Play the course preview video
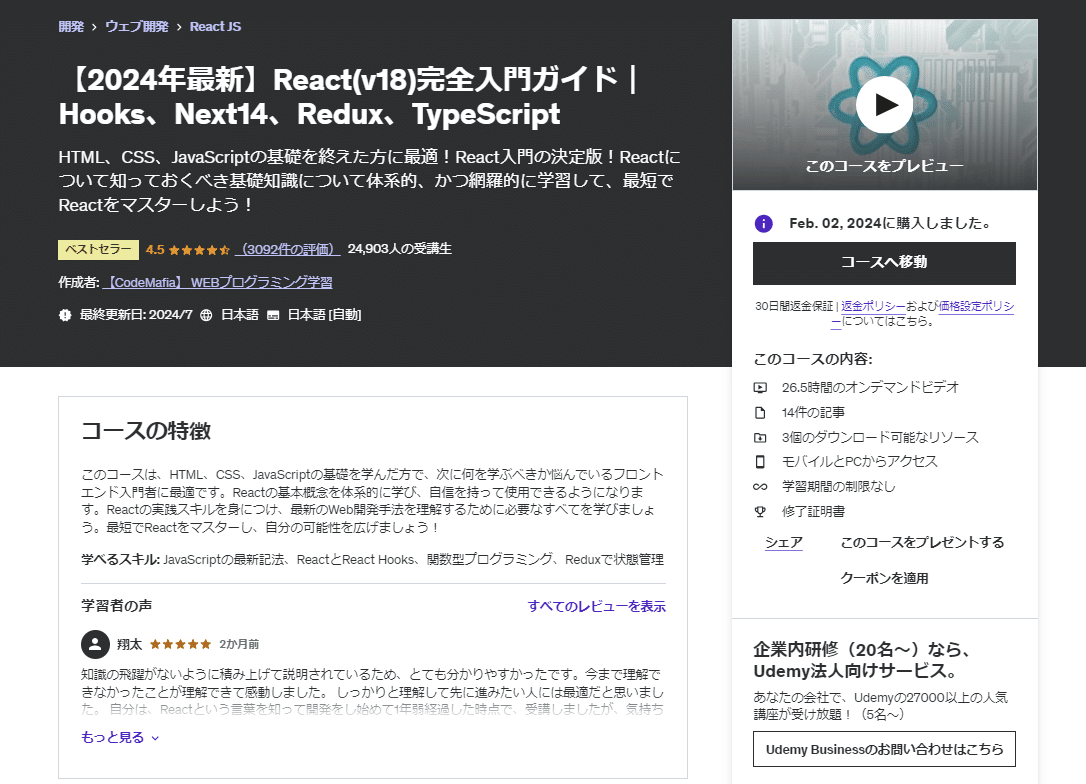 (x=884, y=105)
